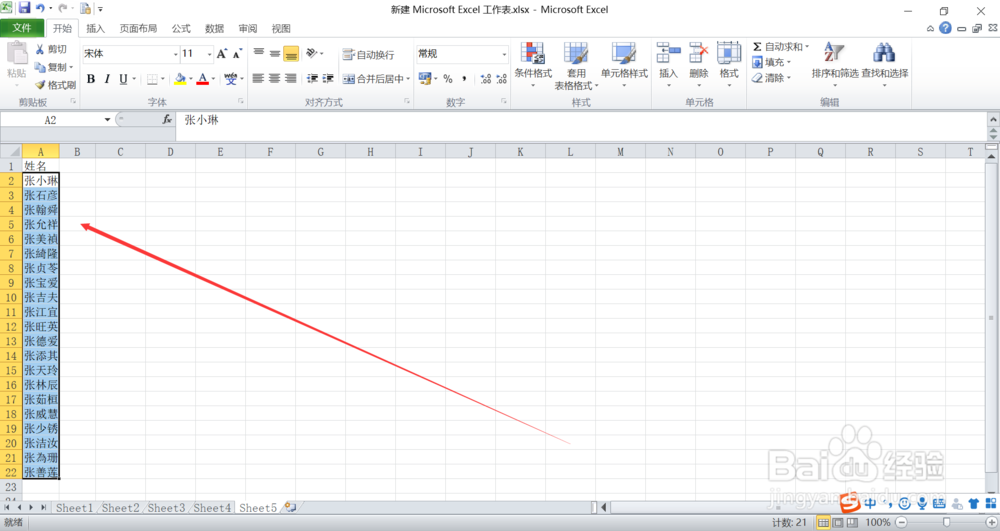Image resolution: width=1000 pixels, height=531 pixels.
Task: Toggle Underline formatting
Action: point(123,79)
